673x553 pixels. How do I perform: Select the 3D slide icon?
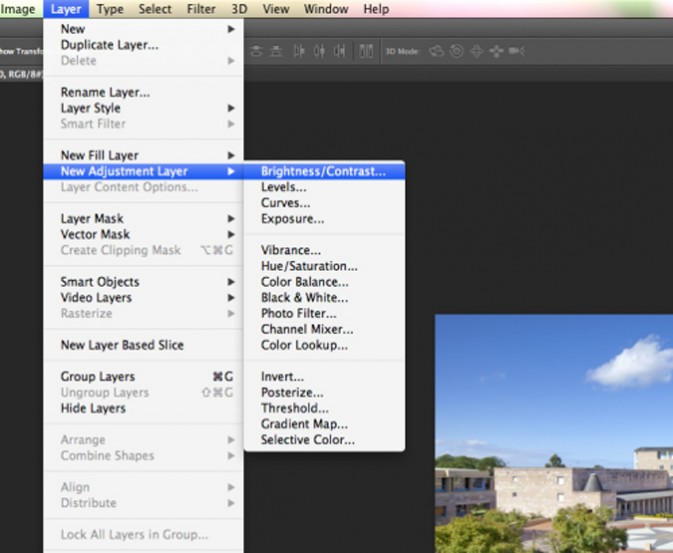(x=496, y=51)
